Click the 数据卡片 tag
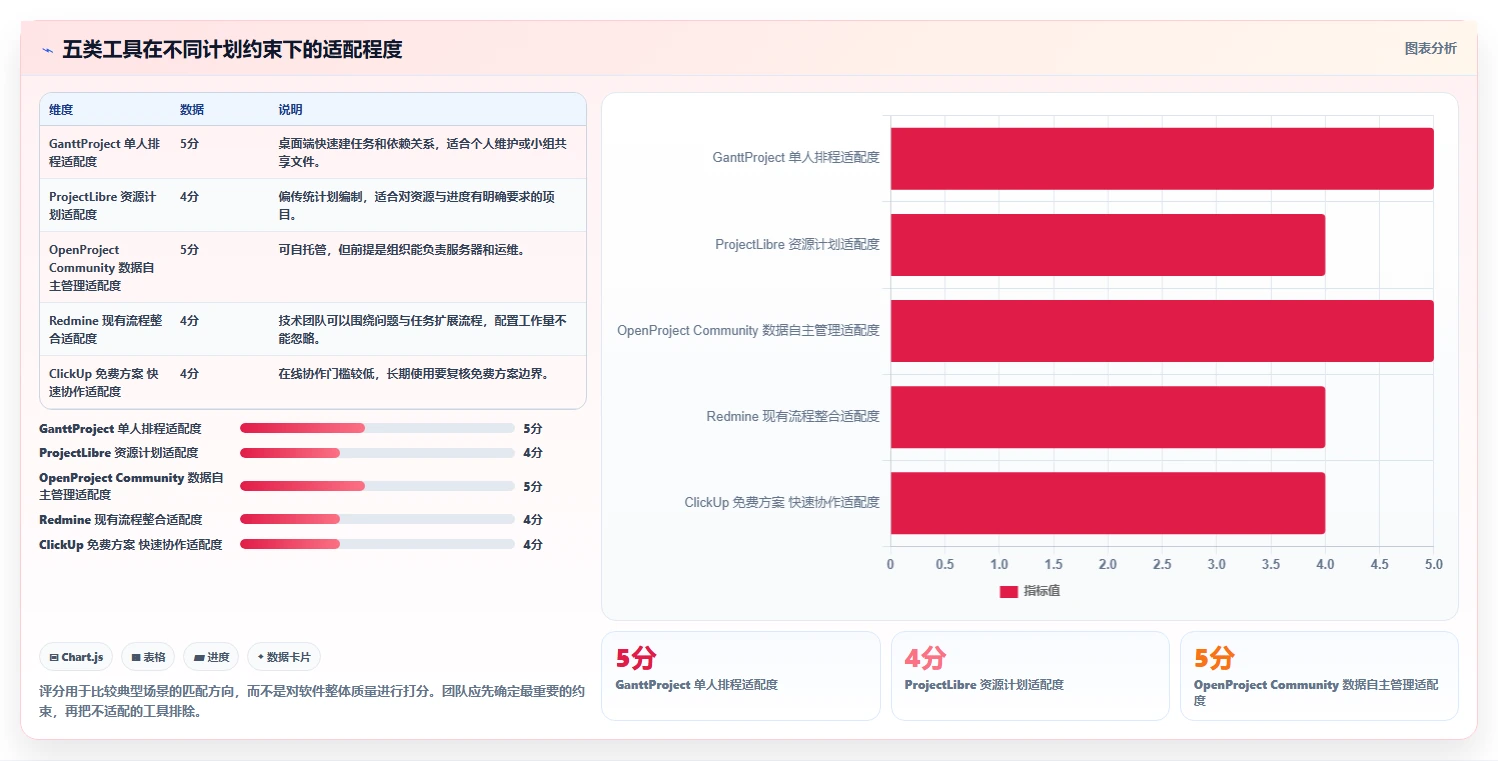The image size is (1498, 761). click(284, 657)
